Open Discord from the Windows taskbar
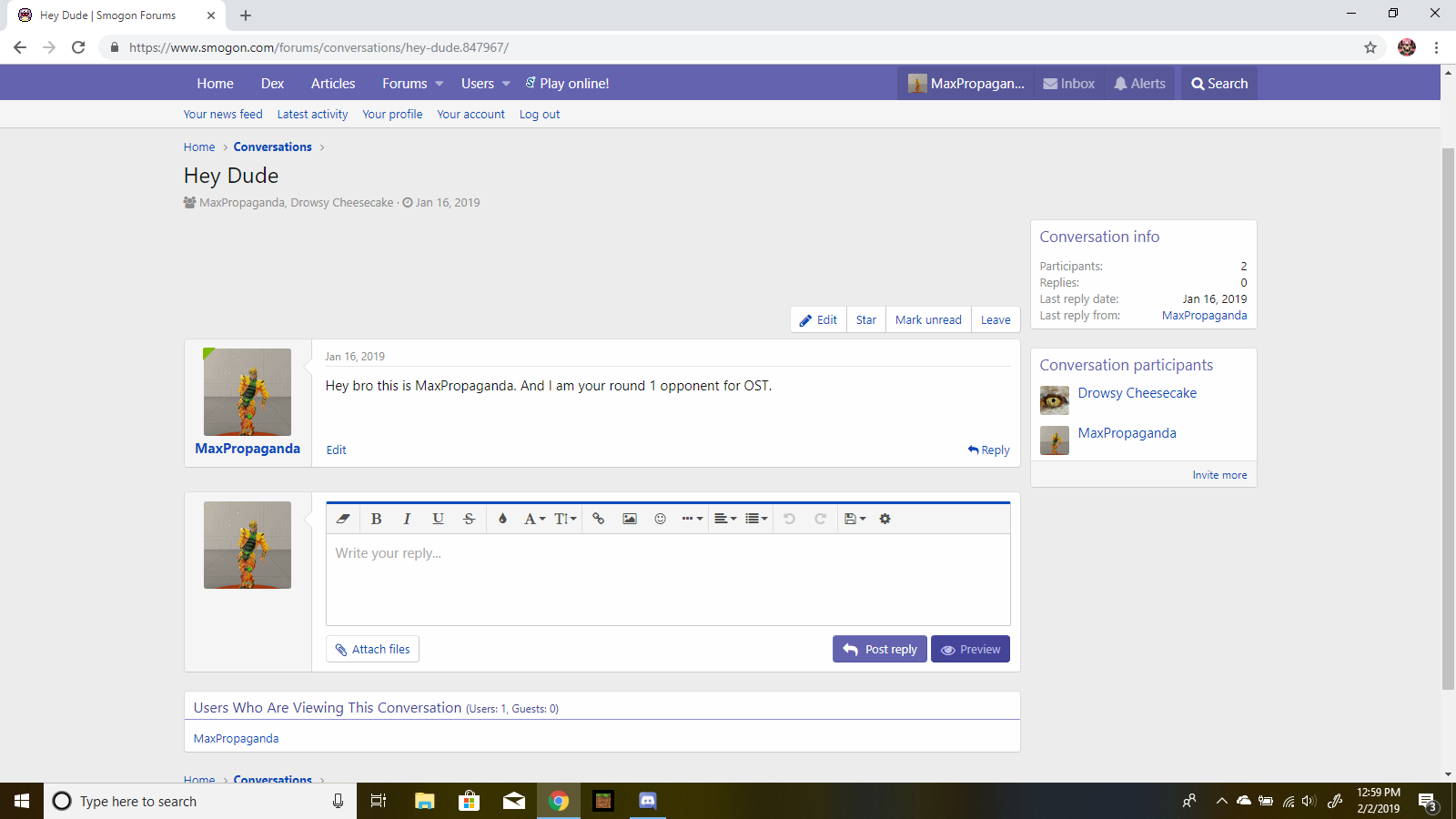Image resolution: width=1456 pixels, height=819 pixels. pyautogui.click(x=647, y=801)
